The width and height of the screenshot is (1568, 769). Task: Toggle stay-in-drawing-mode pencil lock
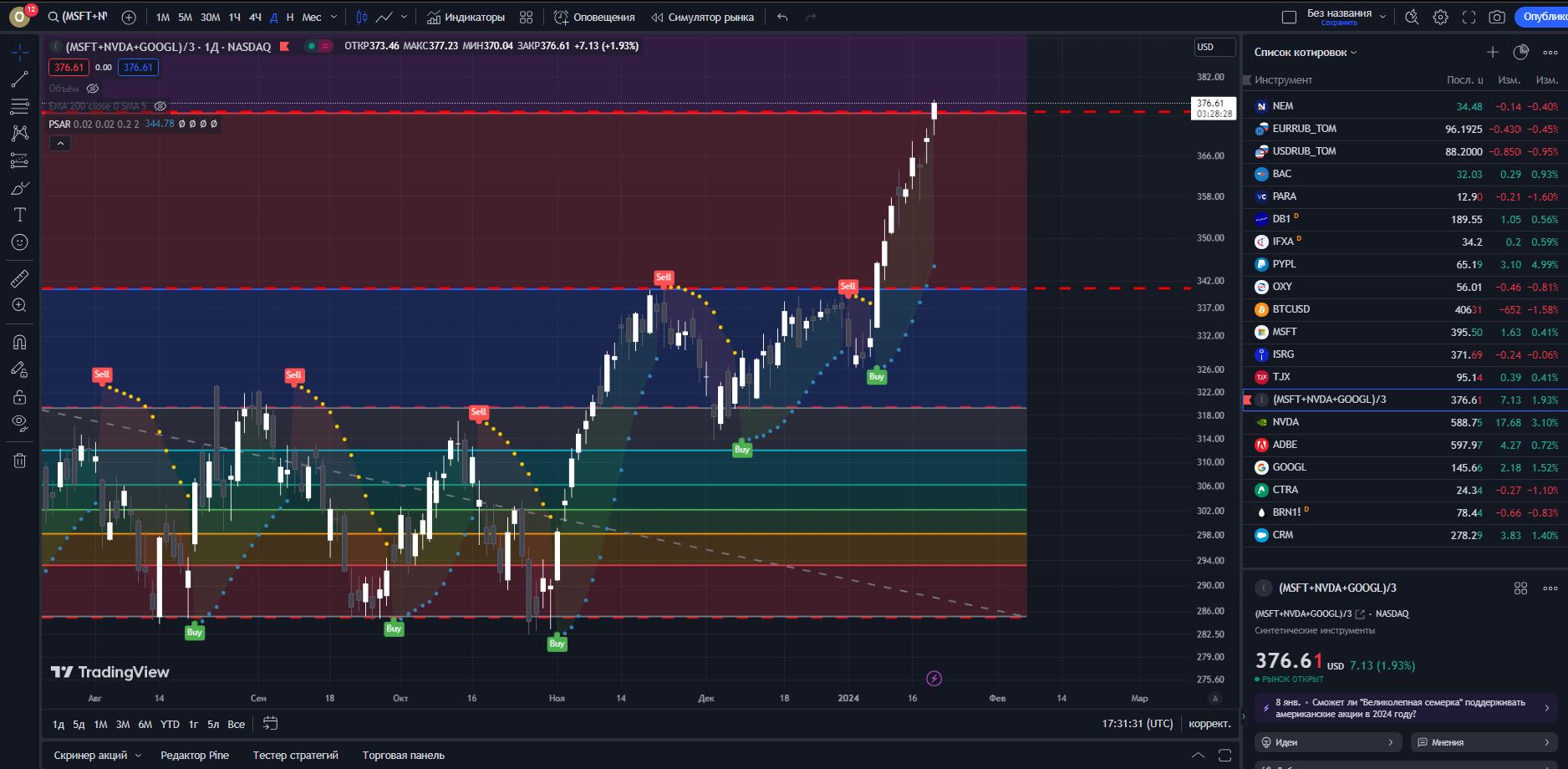[20, 369]
